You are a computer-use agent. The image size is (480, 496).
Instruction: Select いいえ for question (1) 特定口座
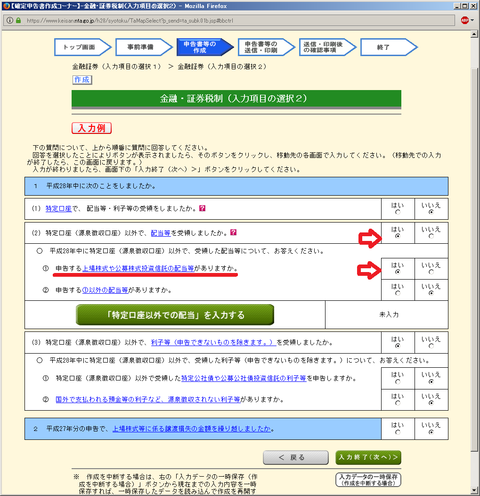(x=431, y=212)
